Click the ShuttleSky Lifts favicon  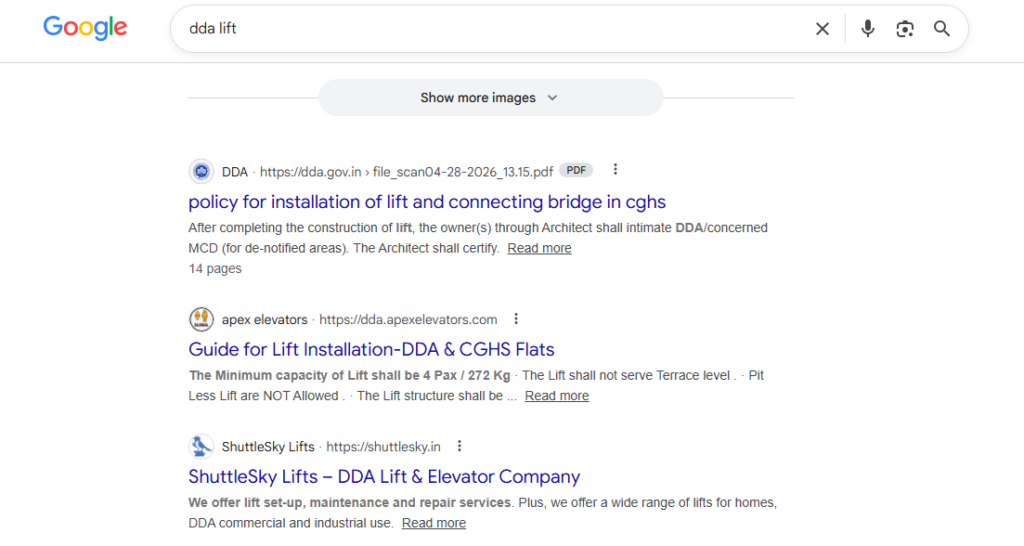coord(201,447)
